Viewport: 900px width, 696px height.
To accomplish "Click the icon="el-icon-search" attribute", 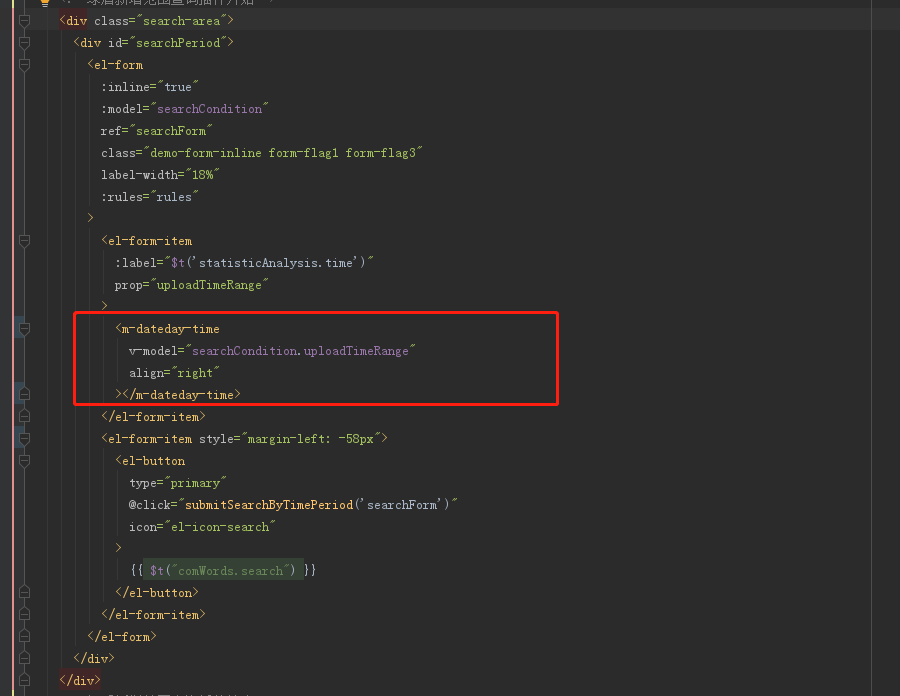I will click(x=202, y=527).
